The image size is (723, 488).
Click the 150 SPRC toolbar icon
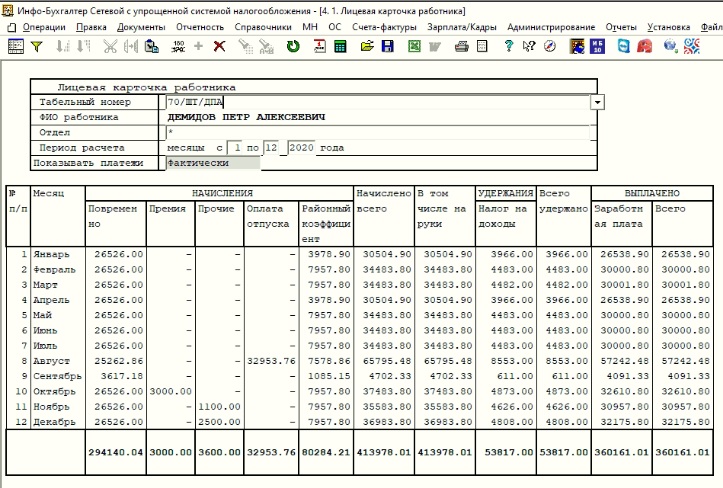point(178,46)
